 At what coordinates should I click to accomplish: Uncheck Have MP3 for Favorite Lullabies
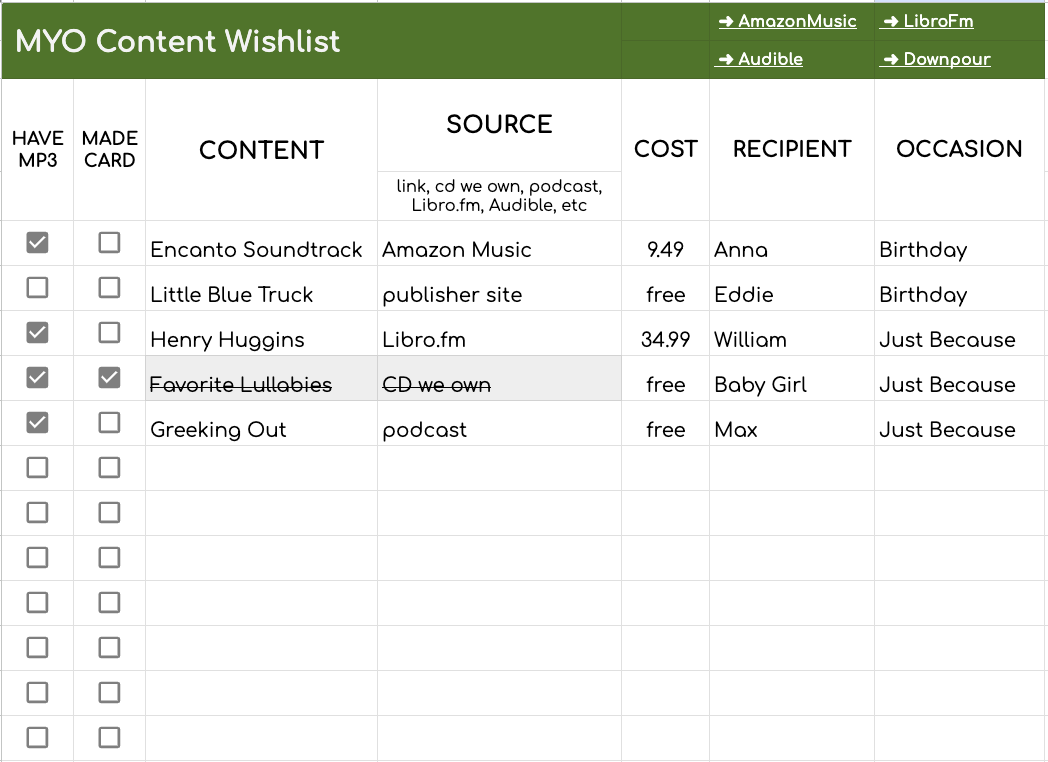(37, 378)
